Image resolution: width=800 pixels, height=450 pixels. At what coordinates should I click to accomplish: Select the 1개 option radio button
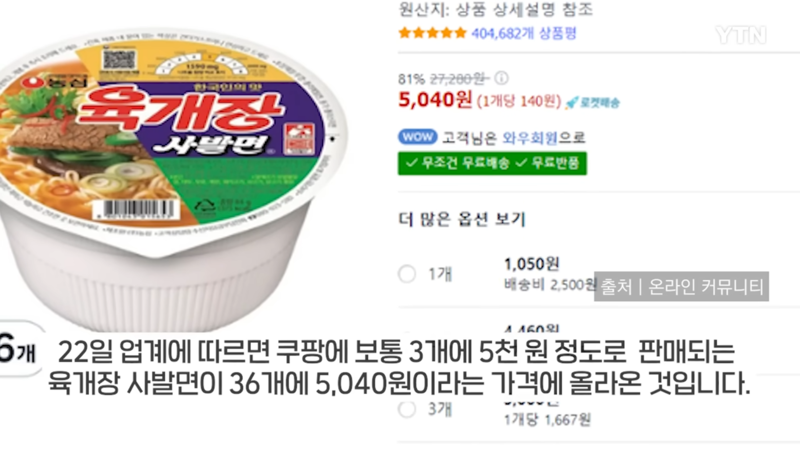[407, 274]
